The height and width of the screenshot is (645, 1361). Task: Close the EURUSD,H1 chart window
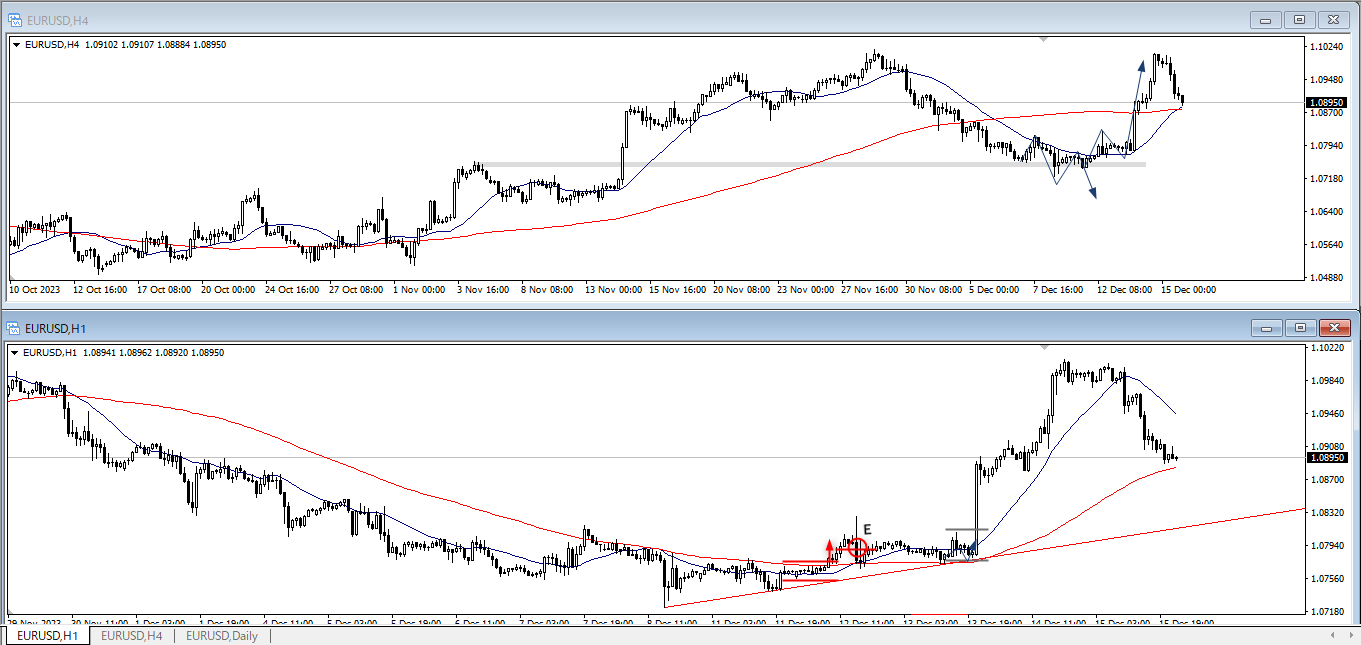[x=1334, y=328]
